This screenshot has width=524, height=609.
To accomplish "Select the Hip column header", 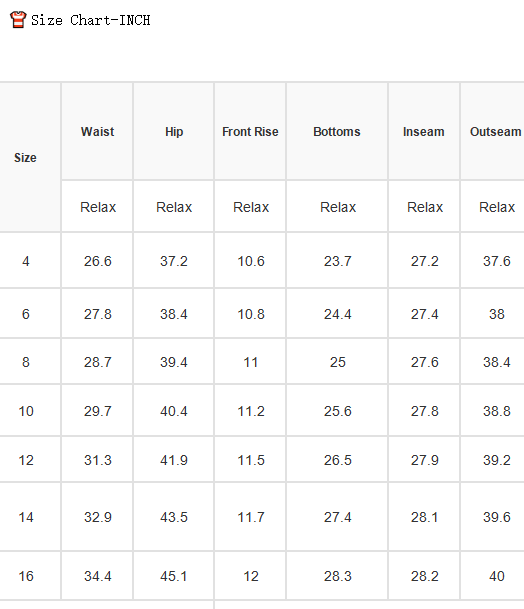I will click(x=174, y=132).
